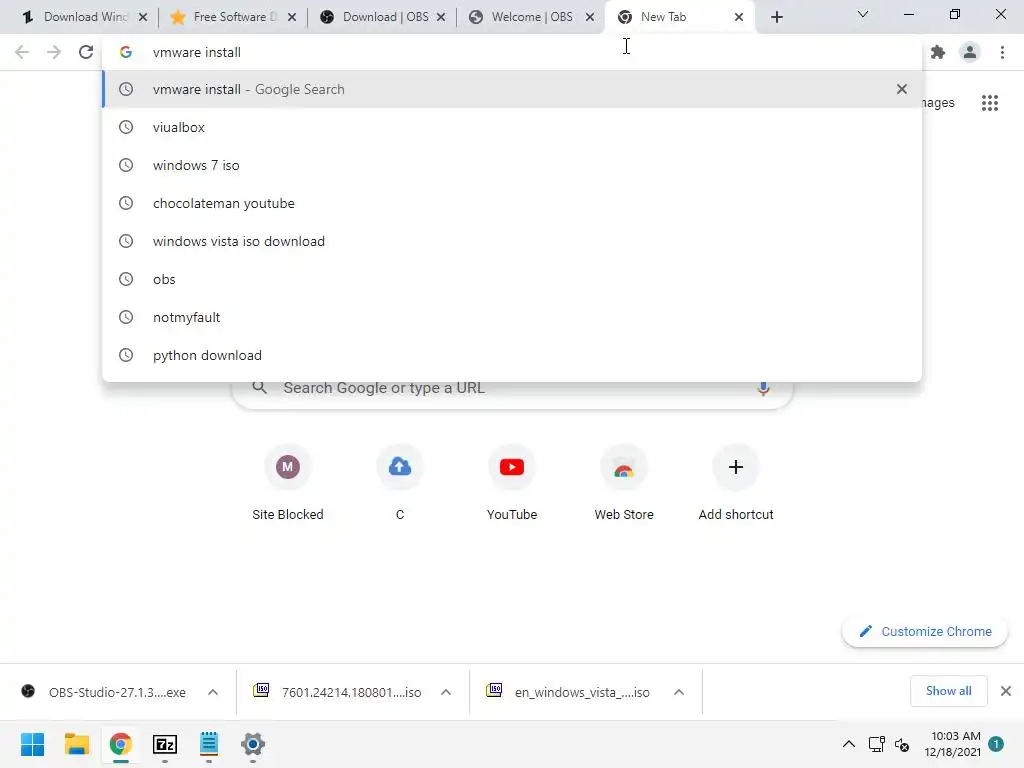Click the network status tray icon
This screenshot has width=1024, height=768.
[876, 744]
